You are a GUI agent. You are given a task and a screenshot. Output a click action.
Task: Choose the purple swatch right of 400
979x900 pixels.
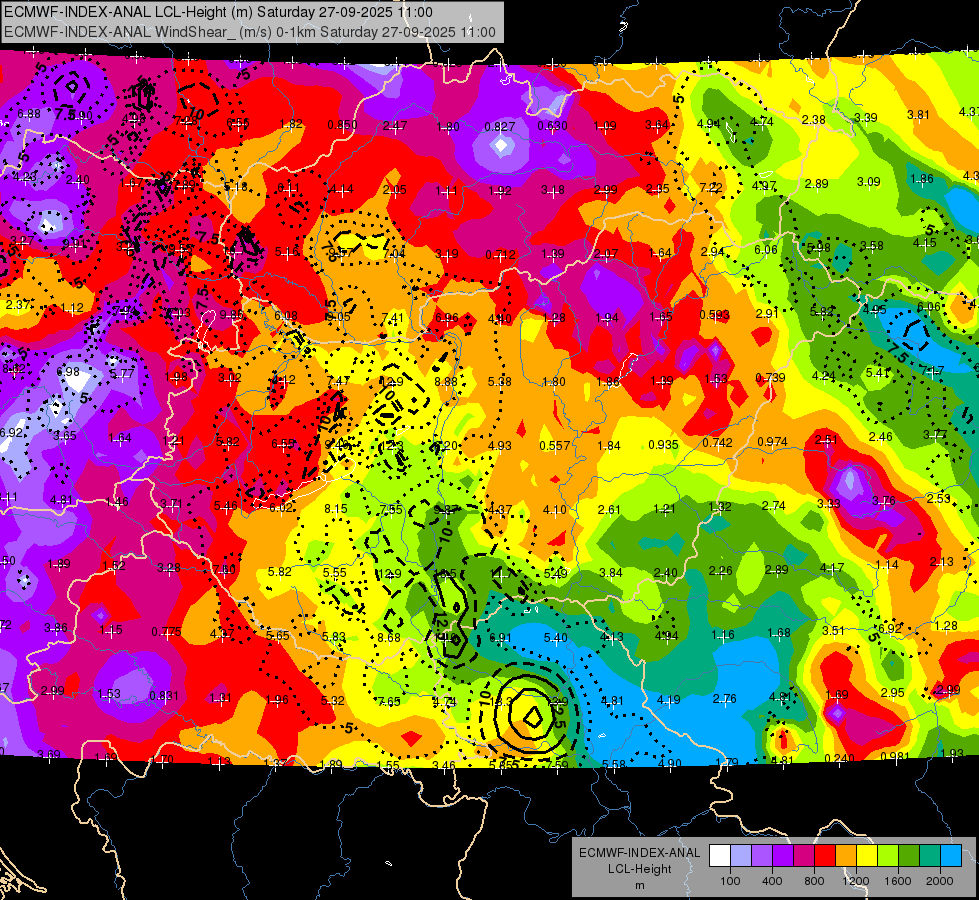point(783,855)
